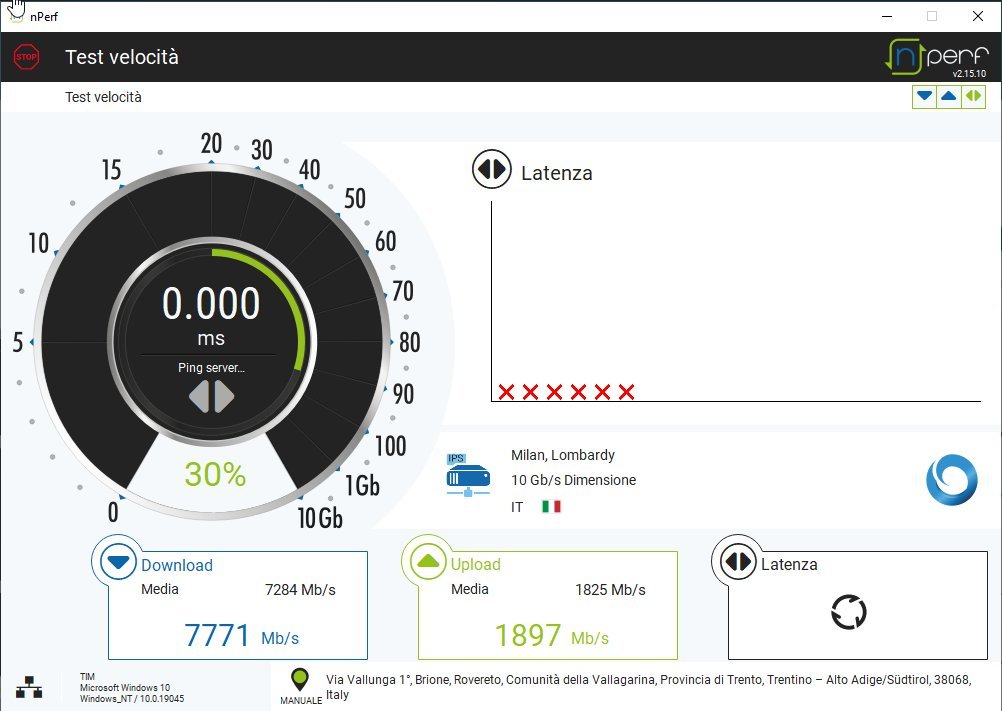Click the Upload panel arrow icon
1002x711 pixels.
click(429, 563)
